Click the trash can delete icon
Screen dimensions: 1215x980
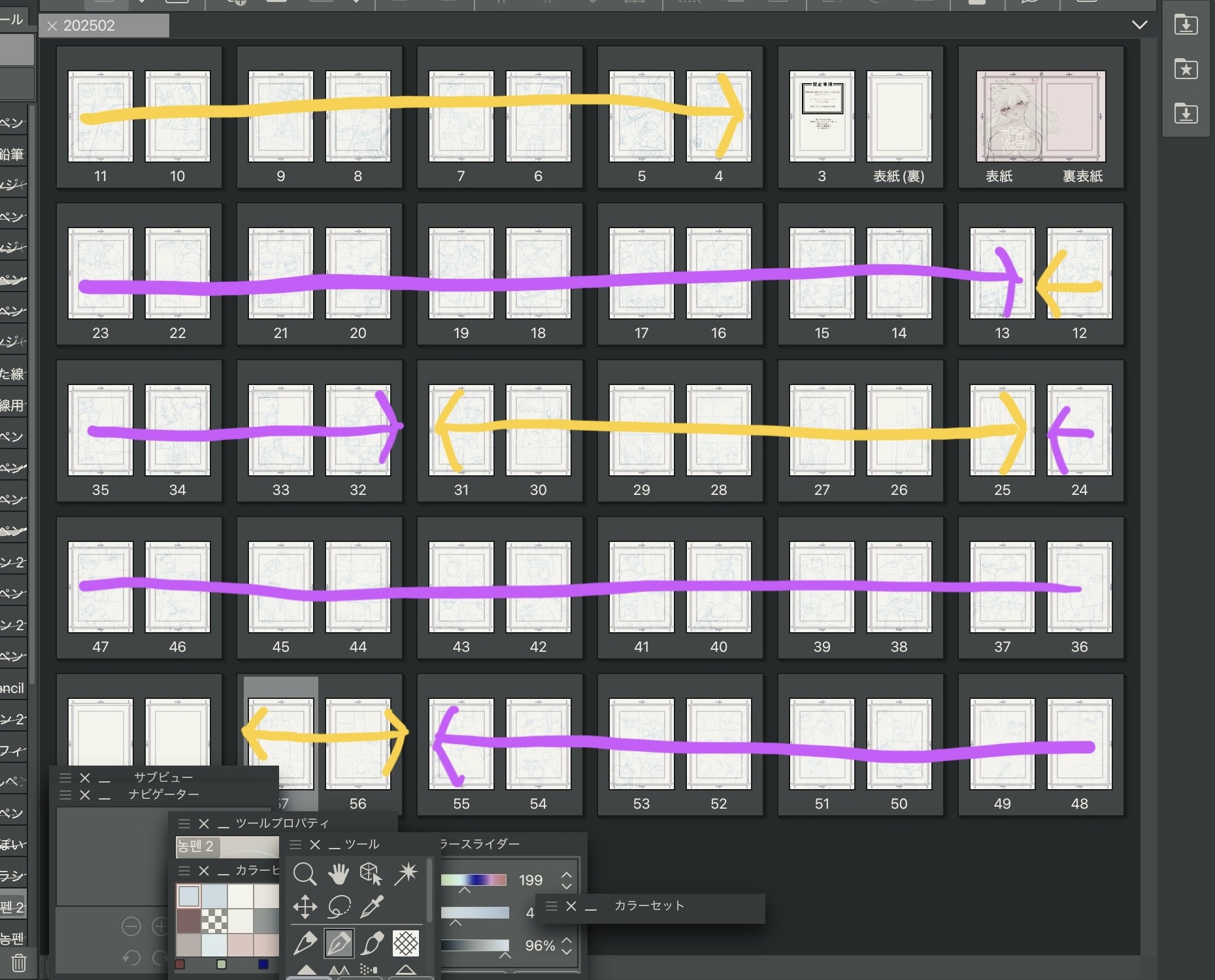[x=19, y=962]
